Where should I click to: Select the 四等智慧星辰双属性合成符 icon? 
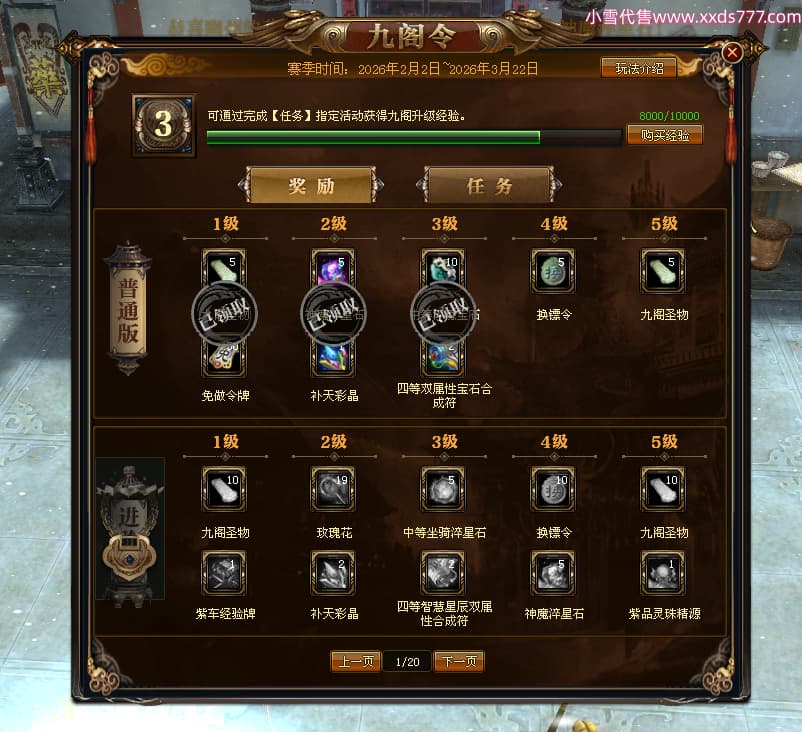pyautogui.click(x=443, y=572)
